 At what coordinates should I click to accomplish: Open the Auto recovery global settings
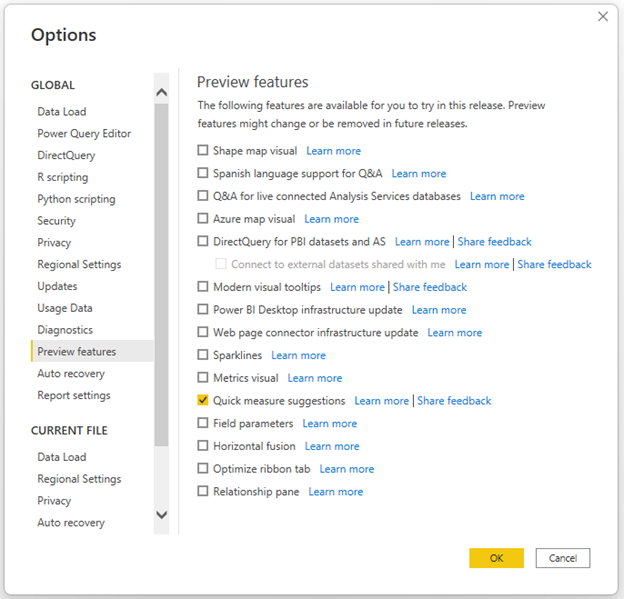(x=73, y=374)
